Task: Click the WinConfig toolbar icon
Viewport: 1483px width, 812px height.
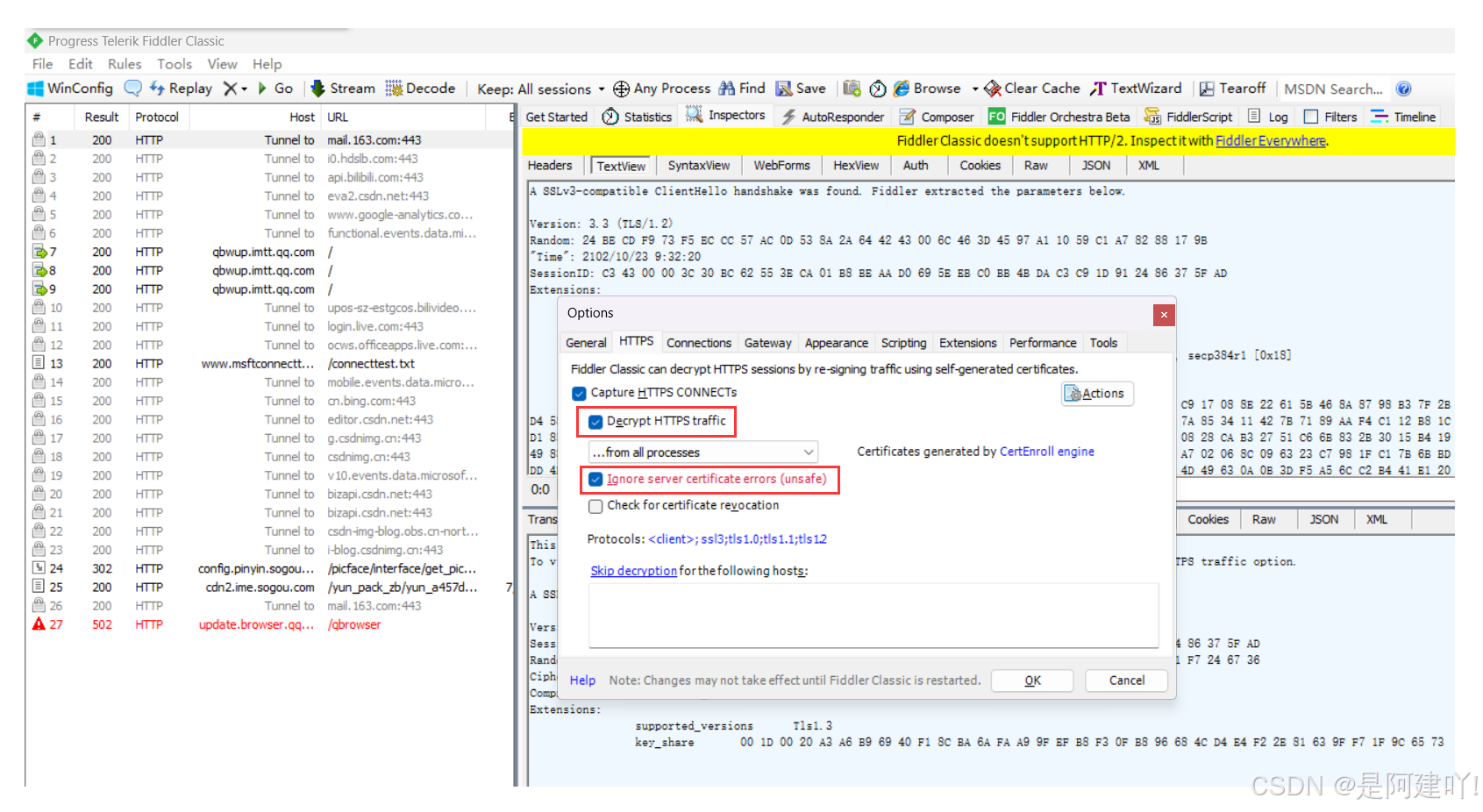Action: (x=36, y=89)
